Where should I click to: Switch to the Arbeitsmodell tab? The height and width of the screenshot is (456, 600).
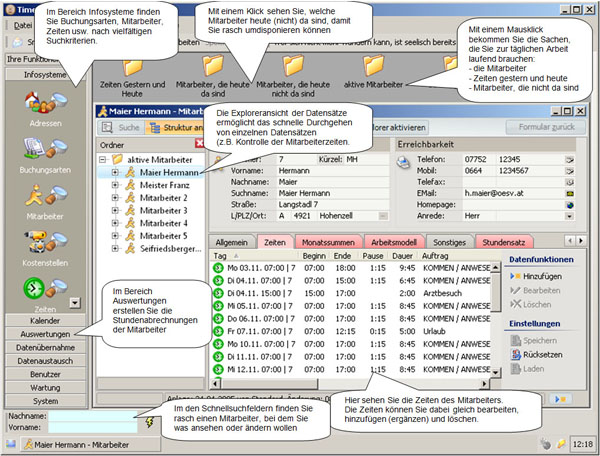(x=394, y=242)
